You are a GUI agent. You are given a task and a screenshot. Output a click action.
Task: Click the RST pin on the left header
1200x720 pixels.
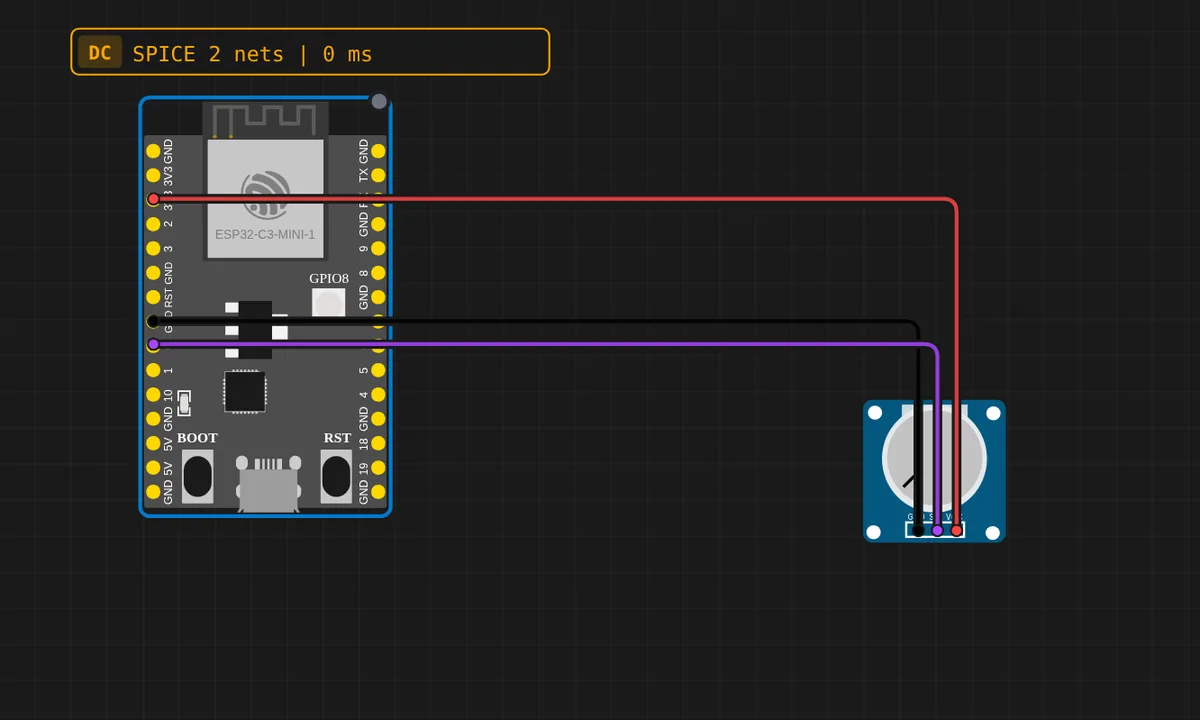153,297
